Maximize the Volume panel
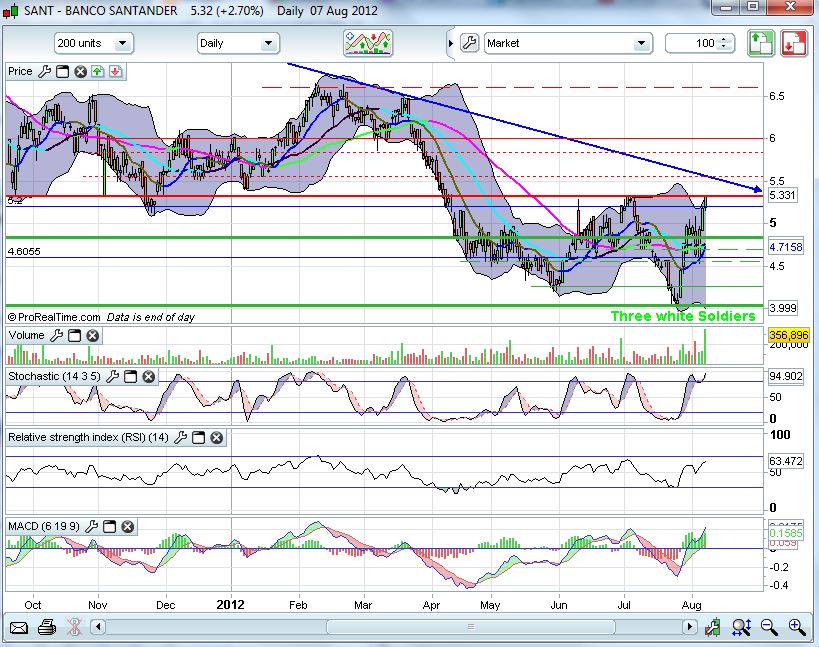Screen dimensions: 819x647 tap(75, 336)
